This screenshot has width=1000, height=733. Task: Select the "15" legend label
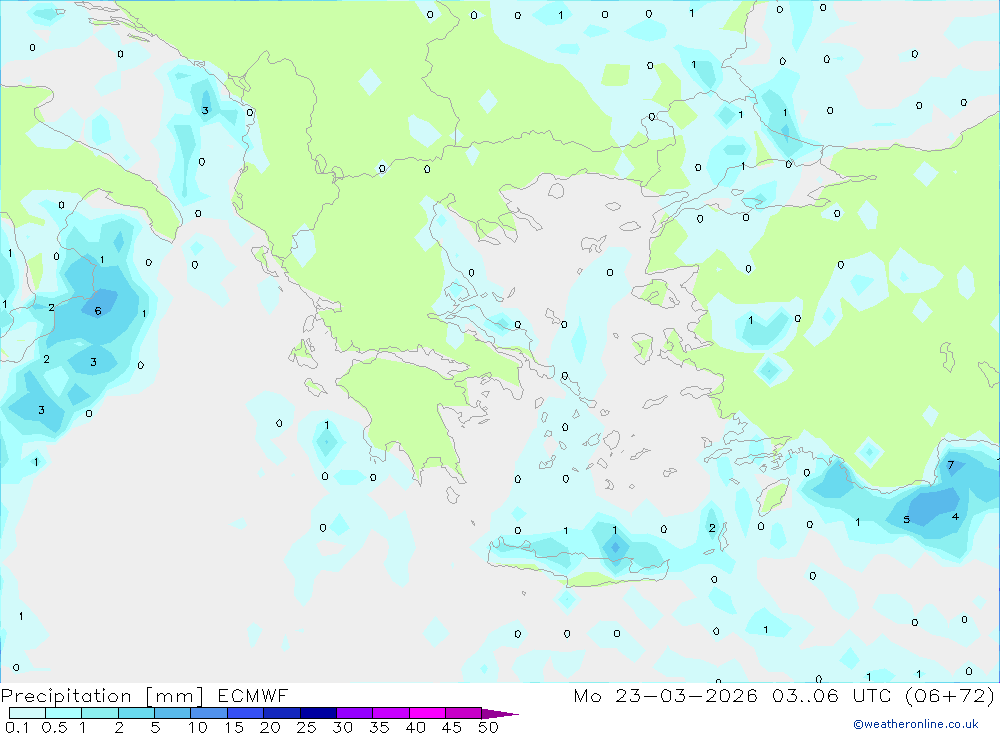coord(234,727)
